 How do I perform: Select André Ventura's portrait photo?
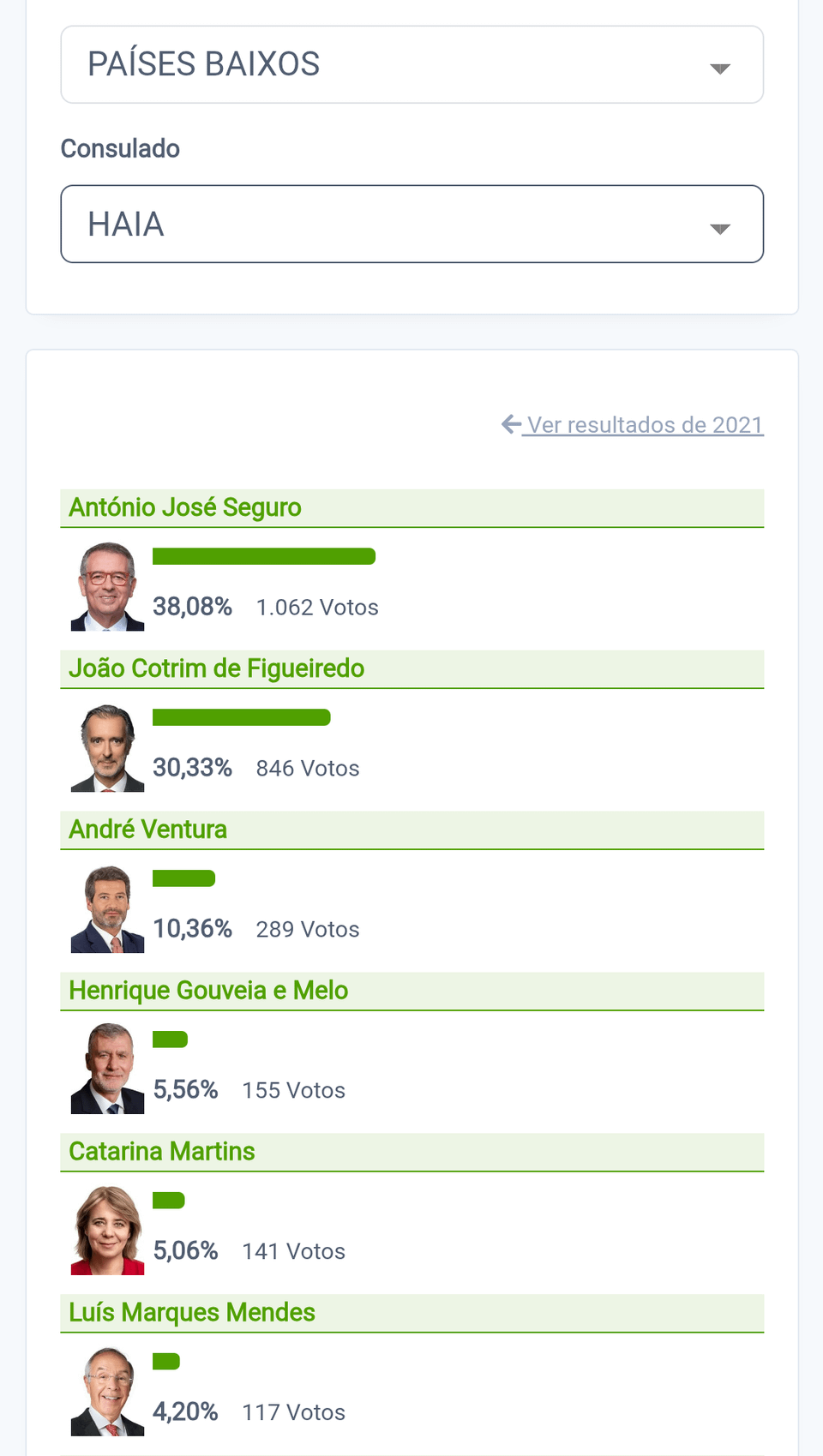pos(107,909)
